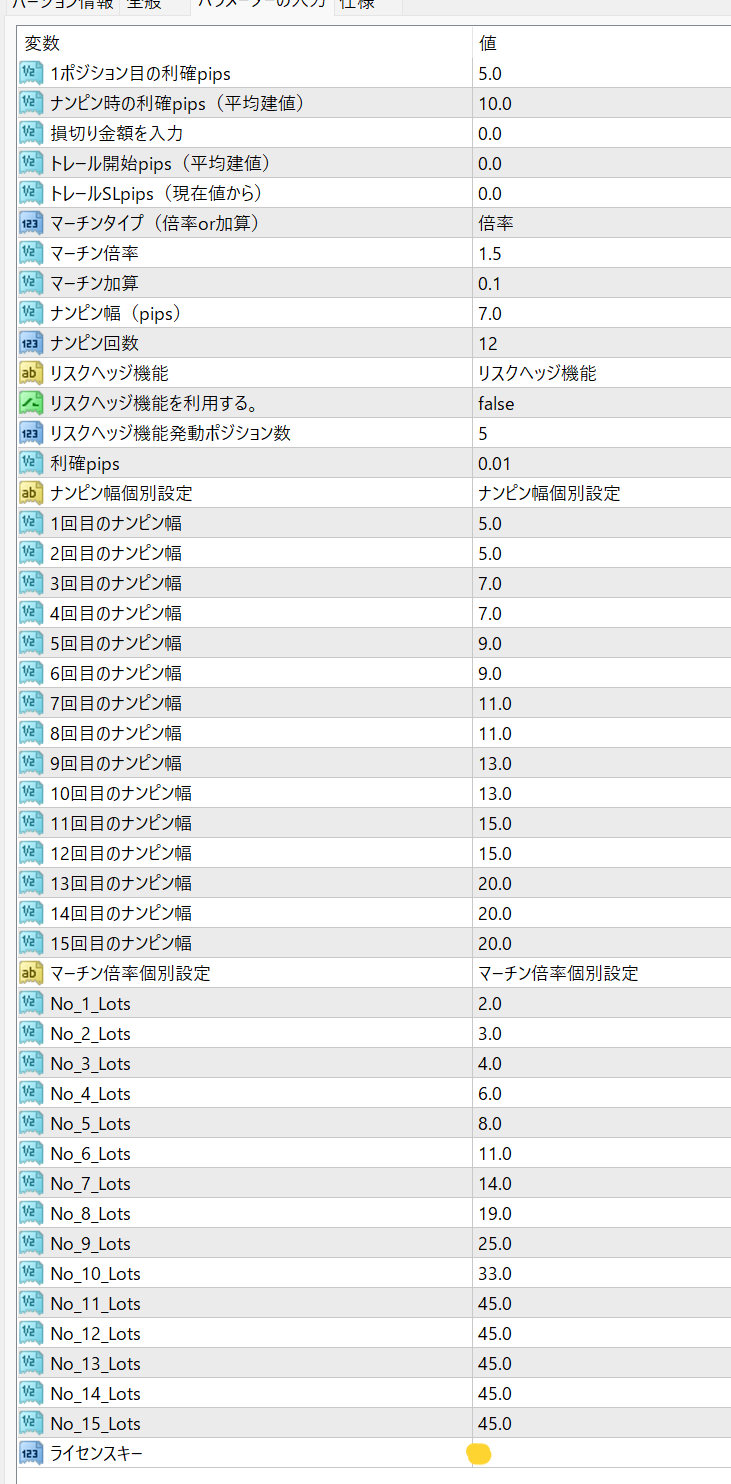Click the string icon beside リスクヘッジ機能
Viewport: 731px width, 1484px height.
[x=31, y=373]
